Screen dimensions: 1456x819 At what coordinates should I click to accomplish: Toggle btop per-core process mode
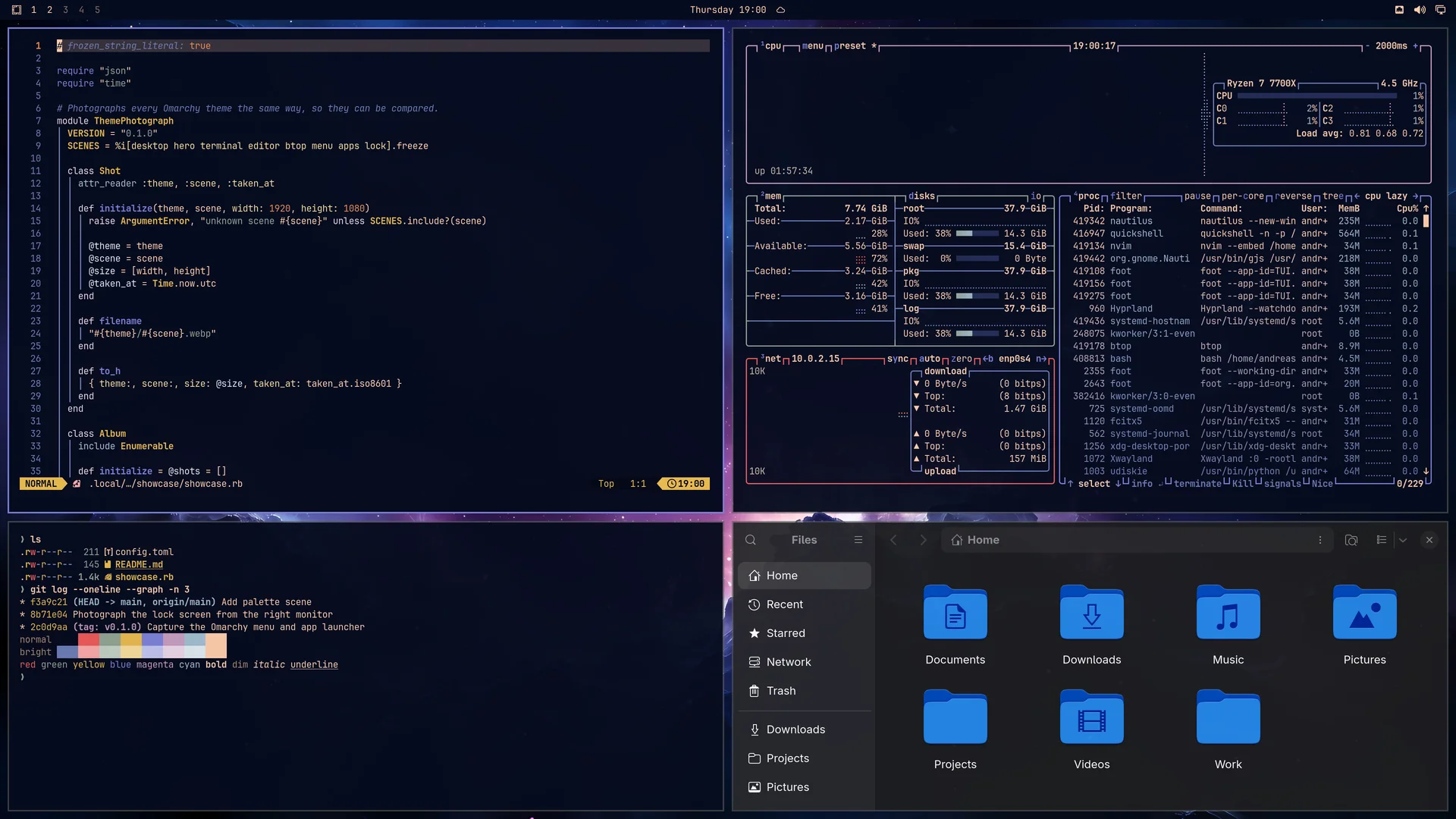1242,196
